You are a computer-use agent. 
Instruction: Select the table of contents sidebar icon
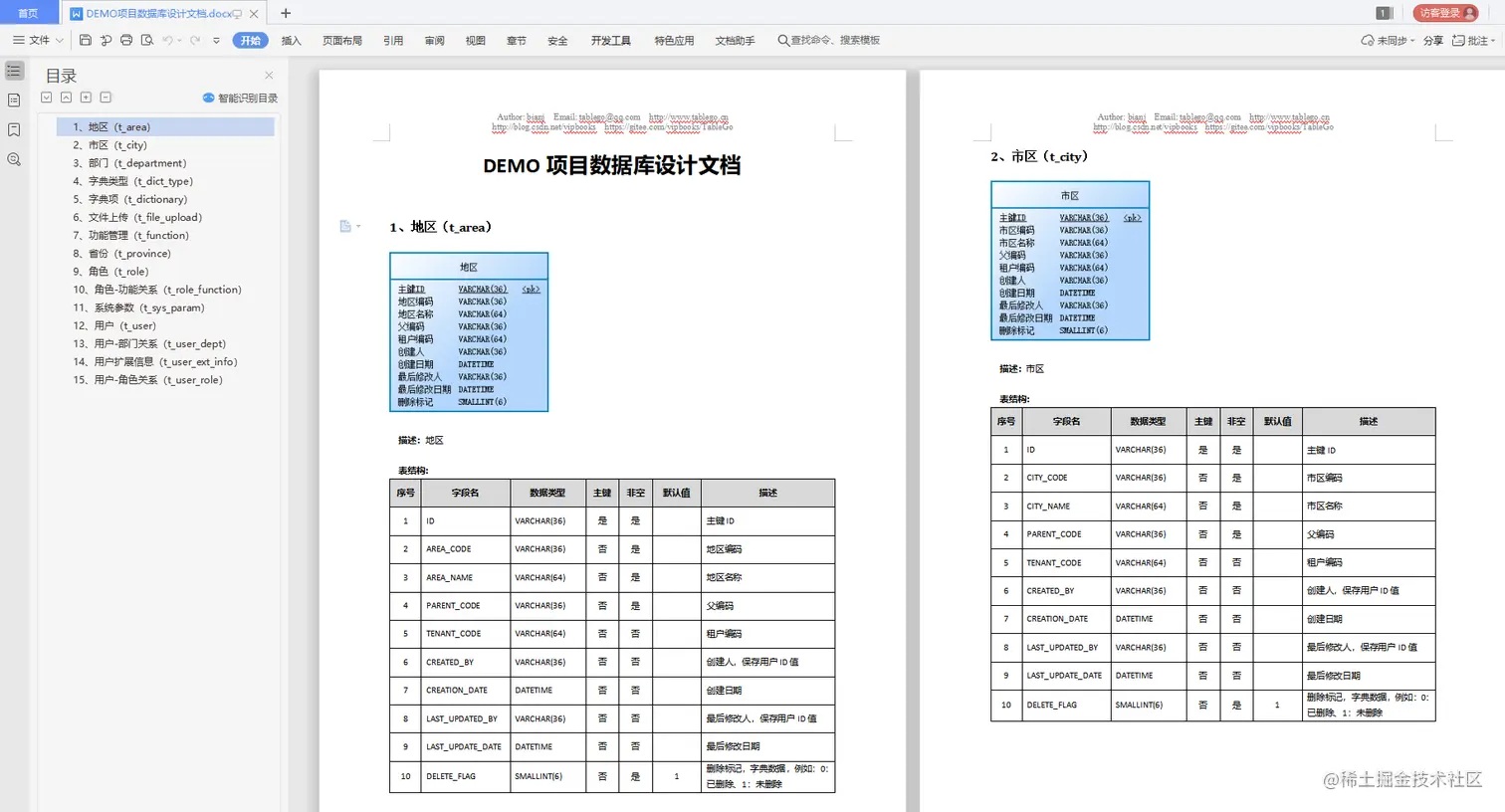tap(14, 71)
